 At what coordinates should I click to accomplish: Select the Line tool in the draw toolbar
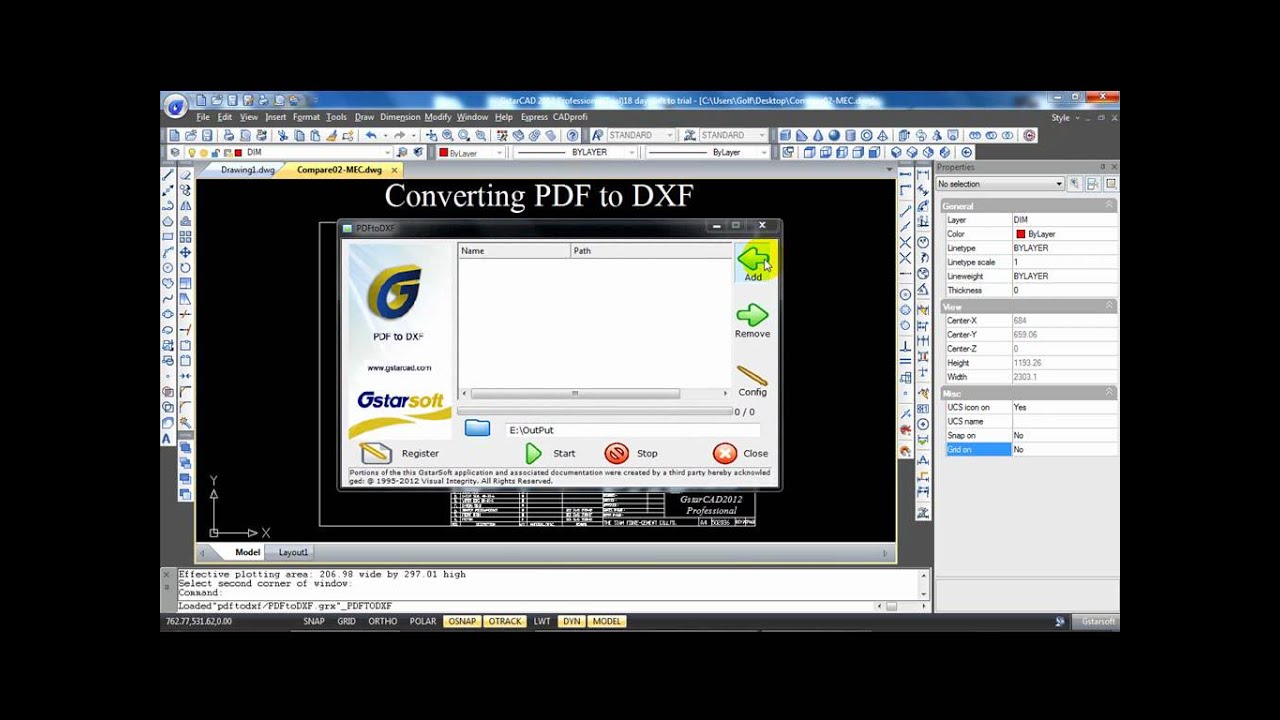pos(167,174)
